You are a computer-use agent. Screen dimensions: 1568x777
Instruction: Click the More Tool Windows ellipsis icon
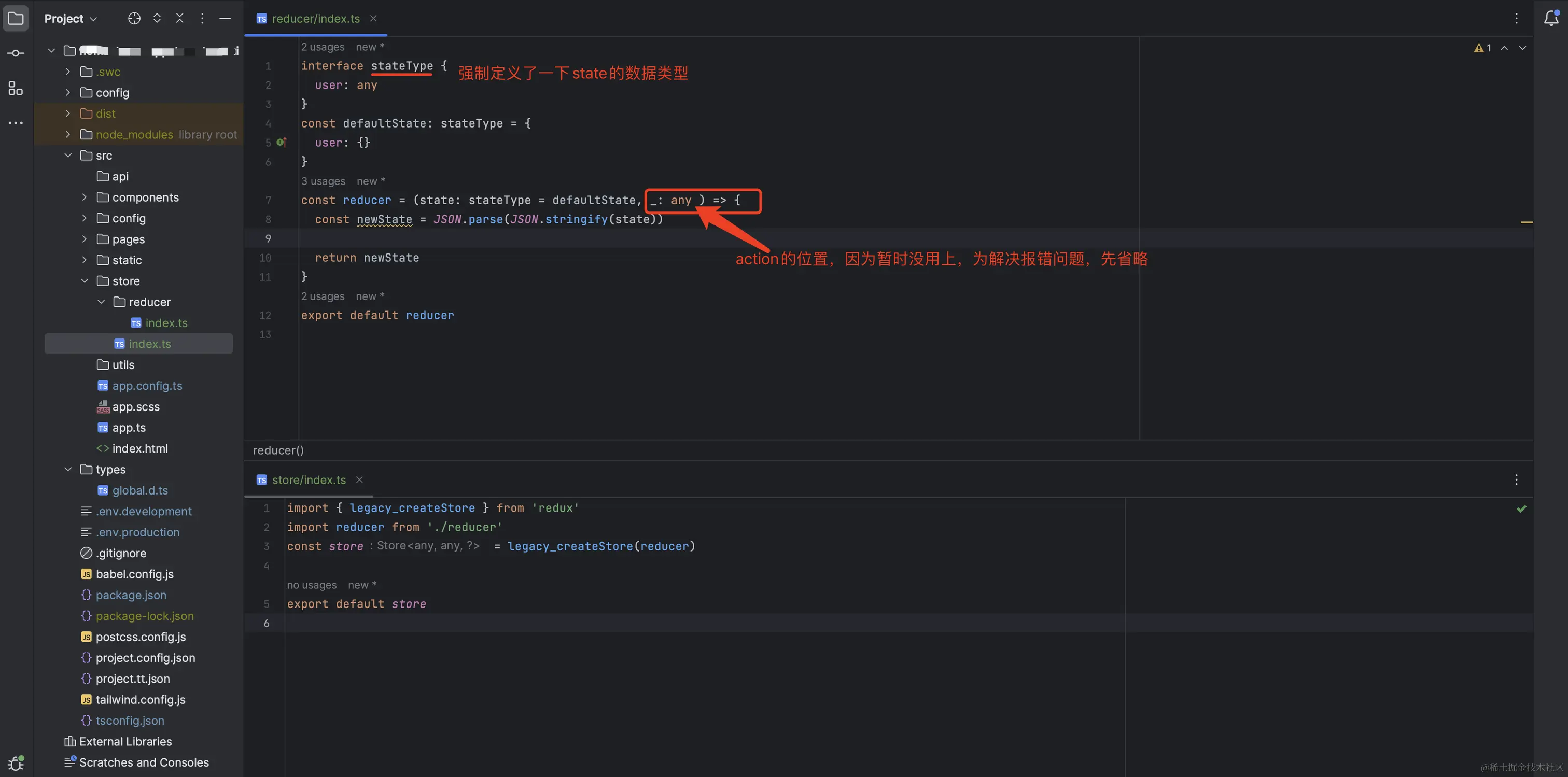(x=15, y=123)
